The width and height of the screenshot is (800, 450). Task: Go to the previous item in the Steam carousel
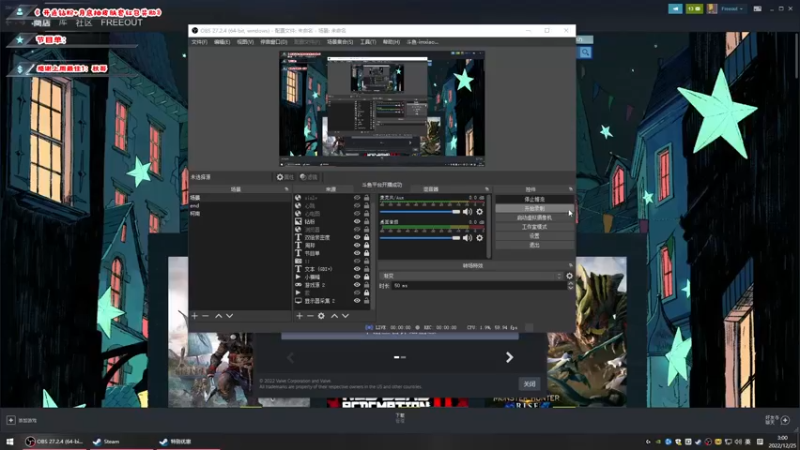point(290,357)
